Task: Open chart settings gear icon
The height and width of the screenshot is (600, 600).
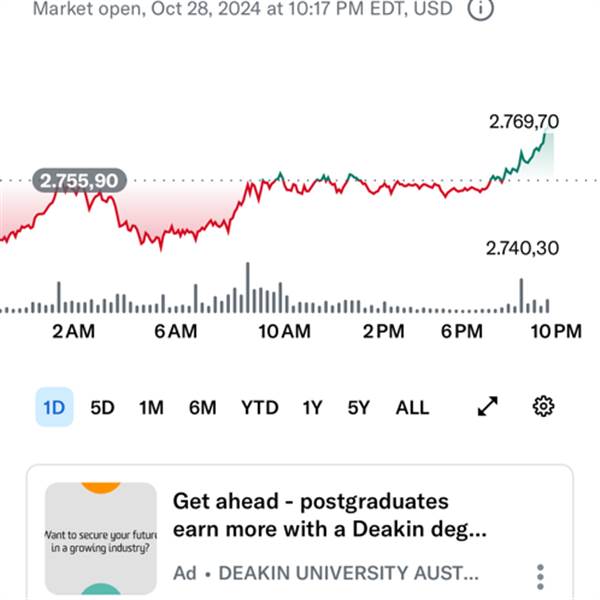Action: [x=543, y=406]
